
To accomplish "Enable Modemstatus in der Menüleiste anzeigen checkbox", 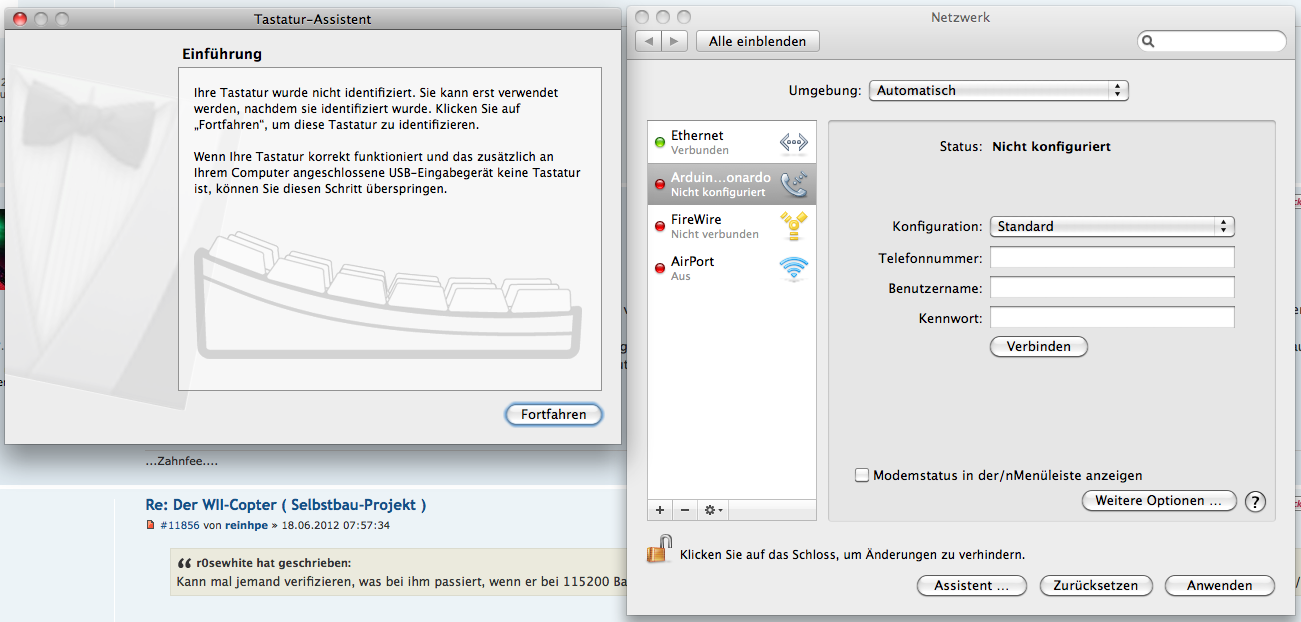I will click(862, 476).
